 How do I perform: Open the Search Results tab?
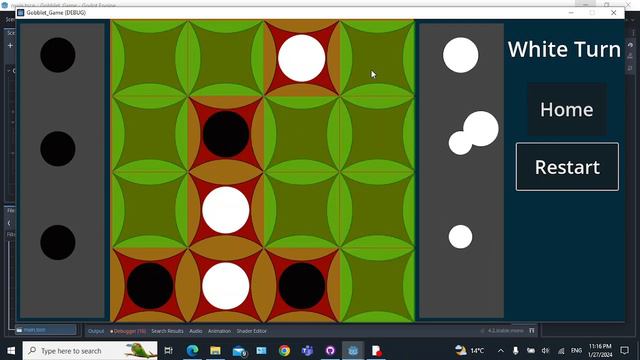167,331
